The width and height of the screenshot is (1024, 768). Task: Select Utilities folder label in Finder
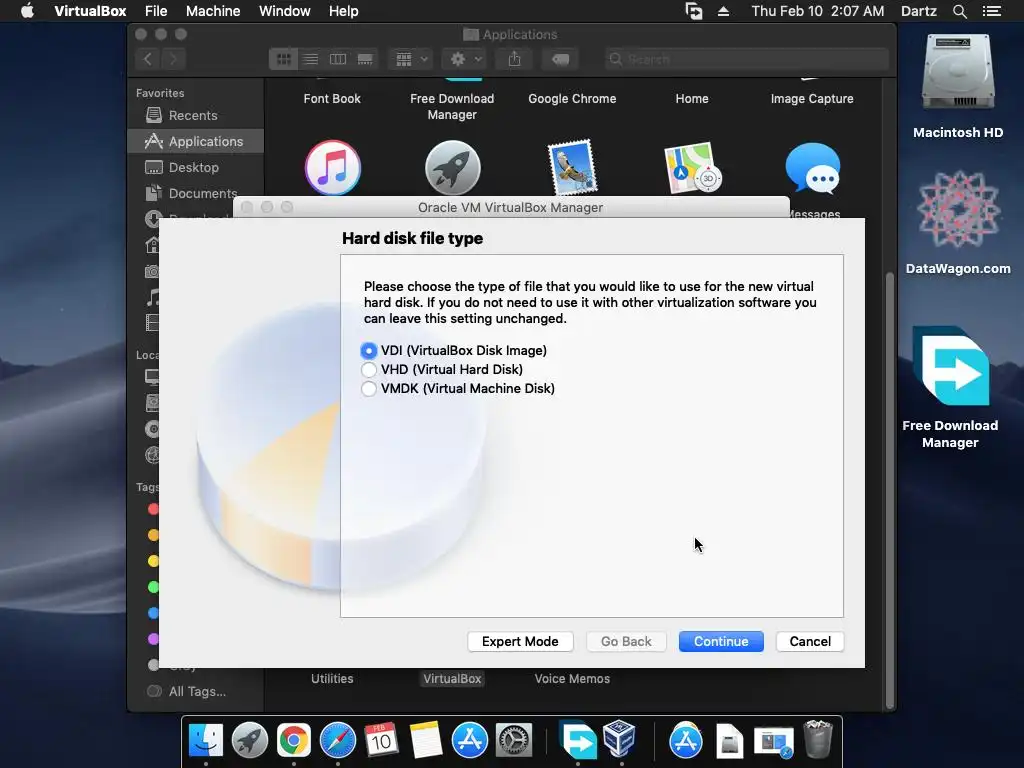(x=332, y=679)
